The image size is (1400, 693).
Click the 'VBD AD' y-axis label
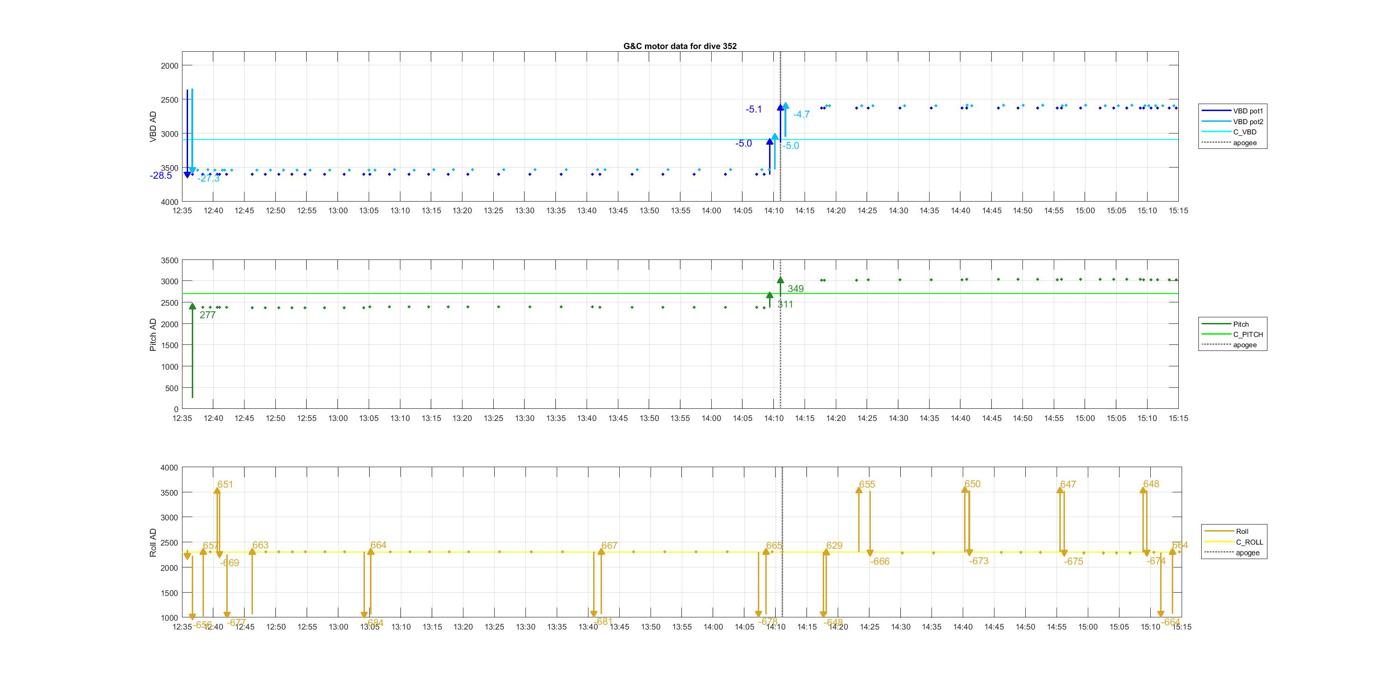point(154,127)
